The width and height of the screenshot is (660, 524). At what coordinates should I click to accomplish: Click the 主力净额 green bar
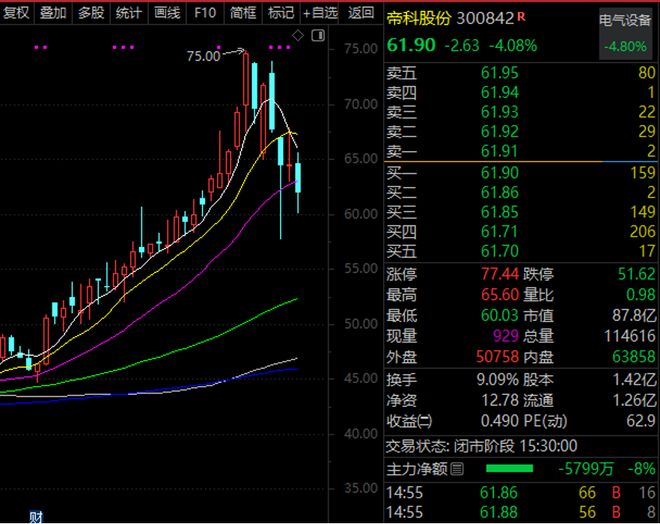[x=509, y=468]
